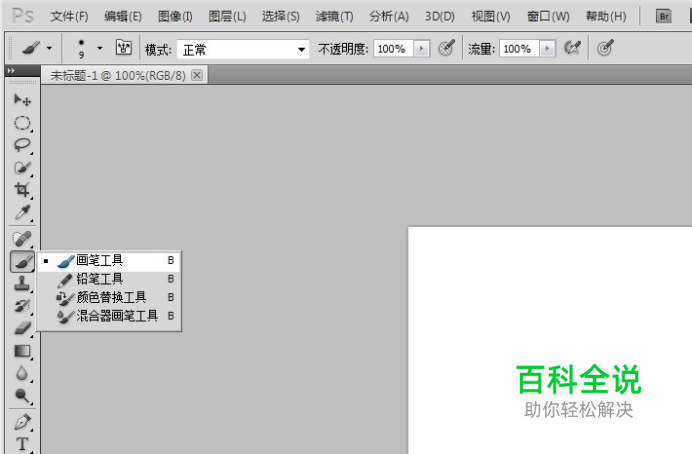
Task: Open the 帮助(H) menu
Action: (x=606, y=17)
